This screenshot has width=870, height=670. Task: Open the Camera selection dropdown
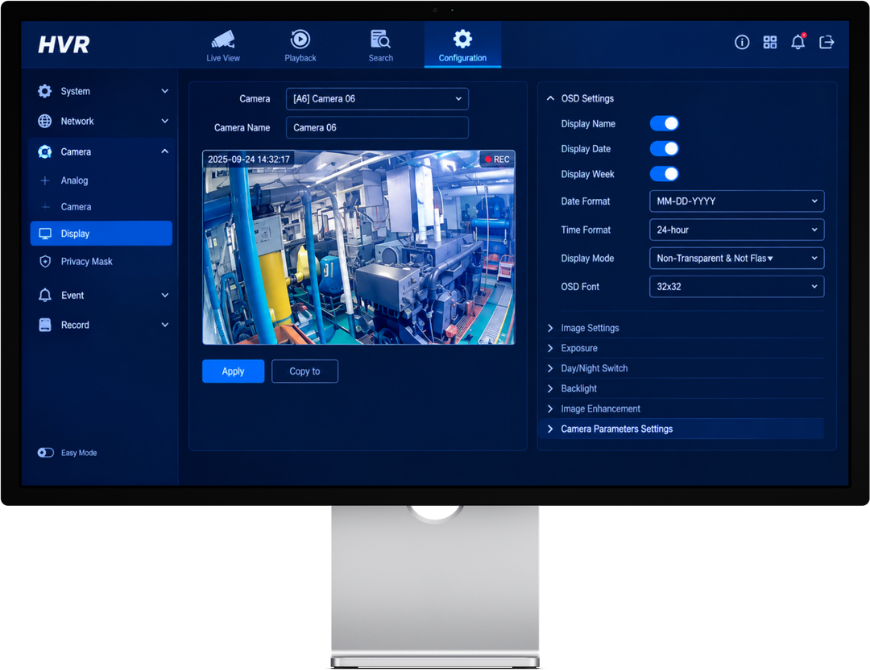point(377,99)
